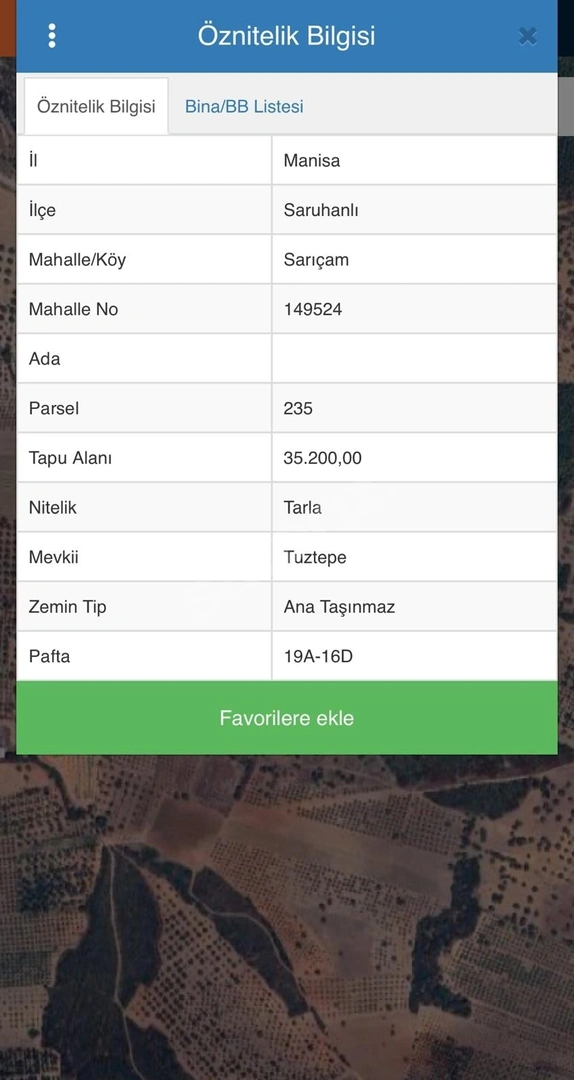Click the dialog title Öznitelik Bilgisi
Viewport: 574px width, 1080px height.
click(x=287, y=36)
